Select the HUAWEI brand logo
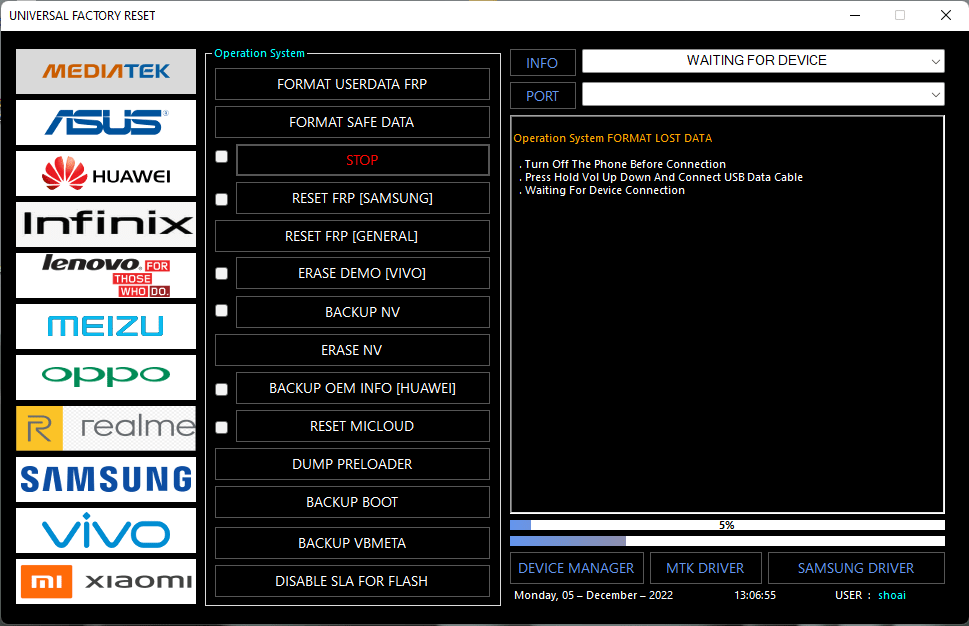Image resolution: width=969 pixels, height=626 pixels. [x=105, y=173]
